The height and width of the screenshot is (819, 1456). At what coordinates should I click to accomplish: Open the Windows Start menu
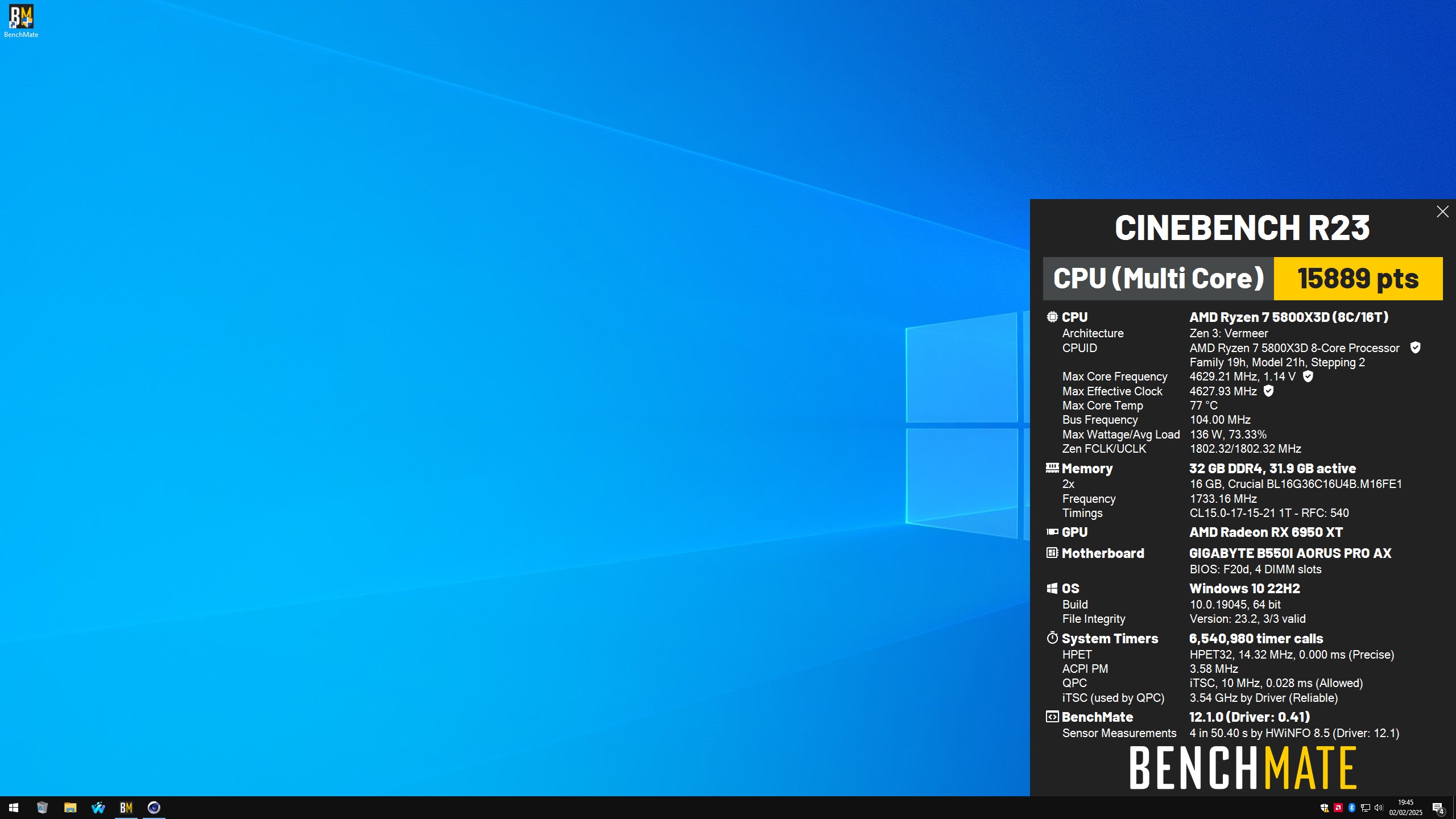(x=14, y=808)
